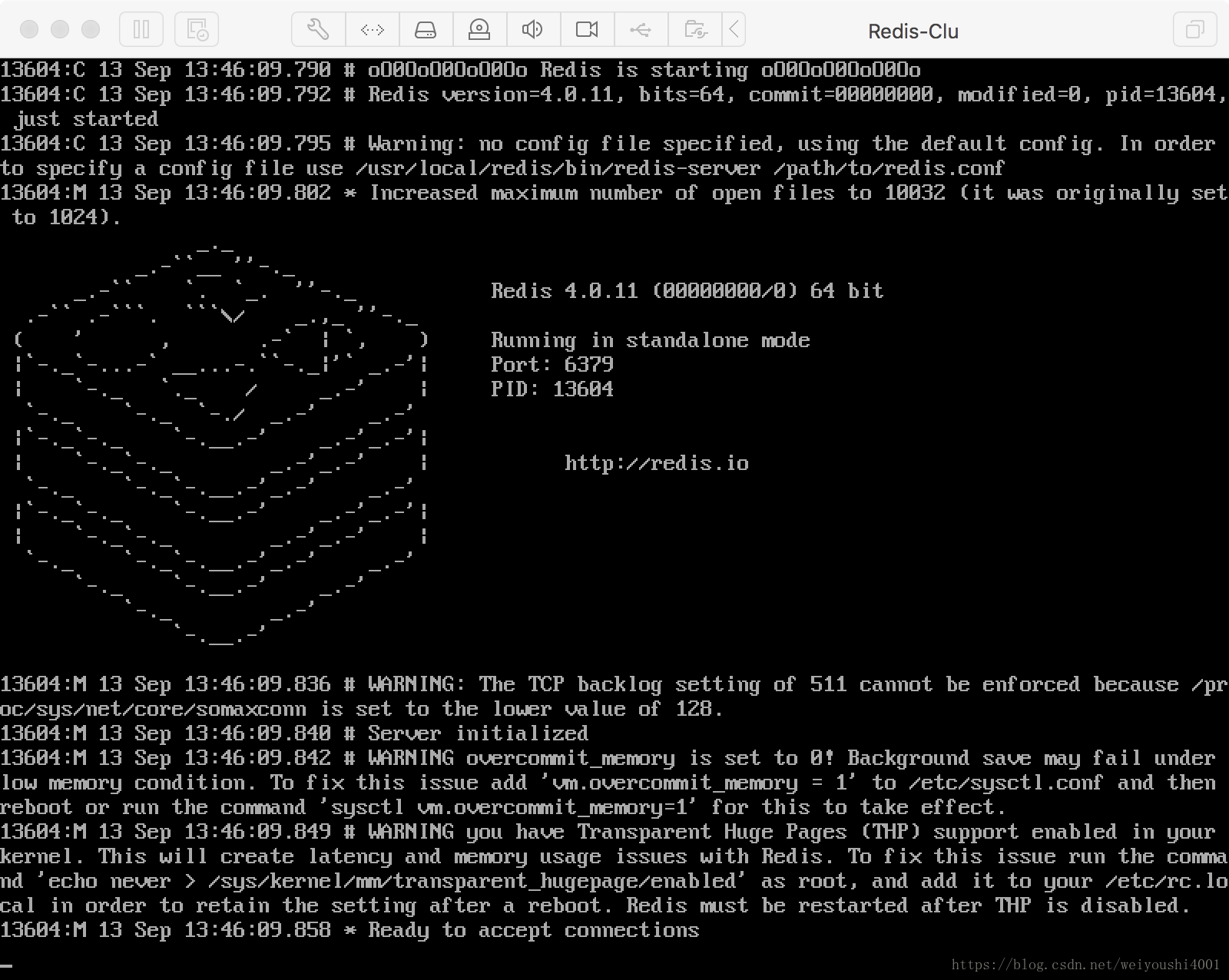Click 'Transparent Huge Pages (THP)' warning text

coord(749,832)
